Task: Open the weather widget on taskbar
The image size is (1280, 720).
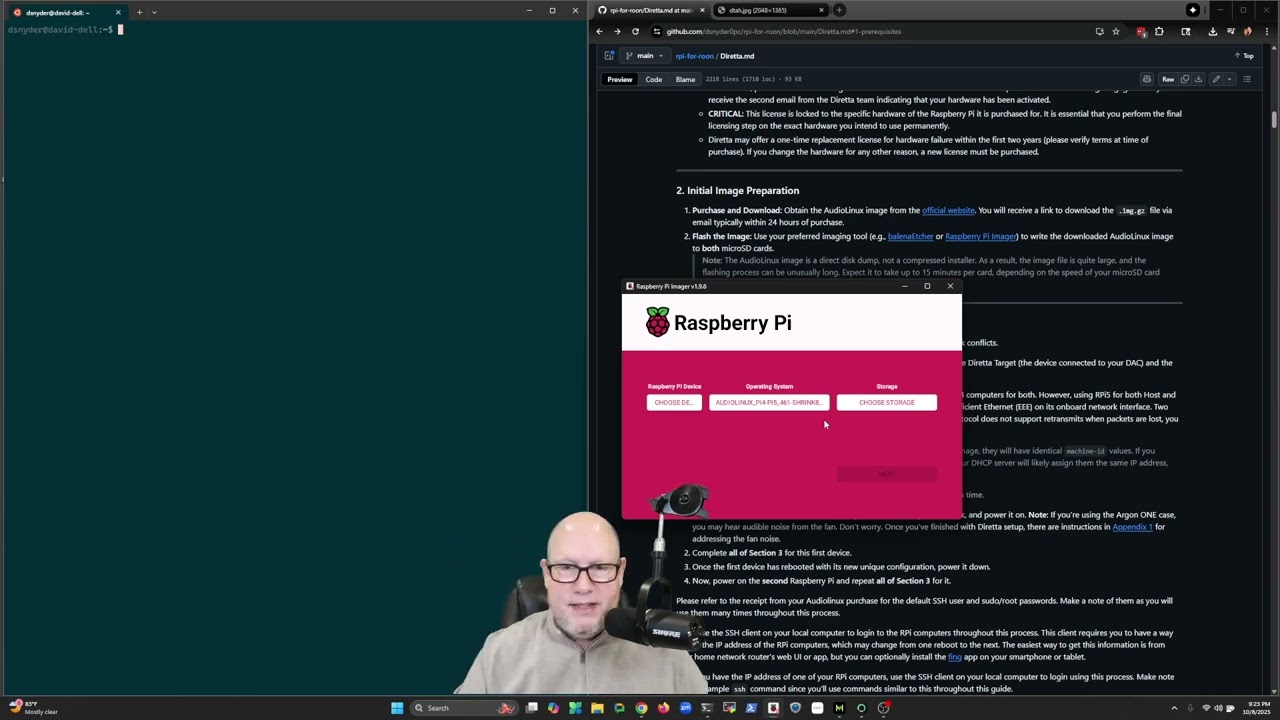Action: (x=35, y=708)
